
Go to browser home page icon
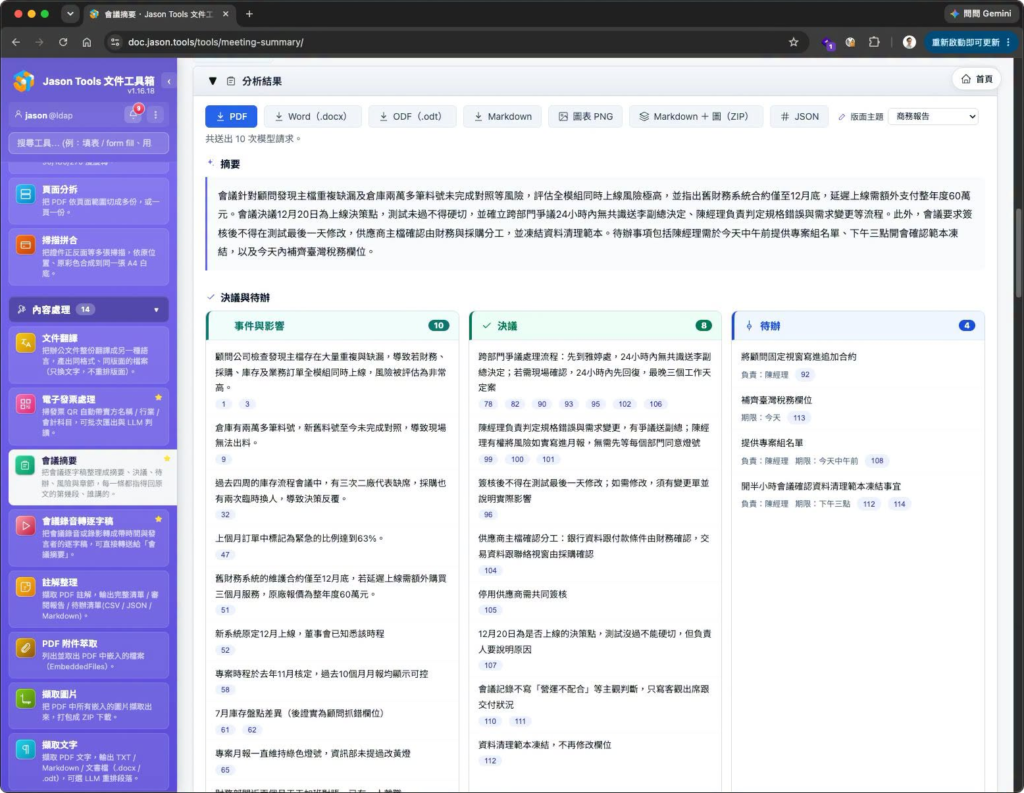[x=87, y=42]
